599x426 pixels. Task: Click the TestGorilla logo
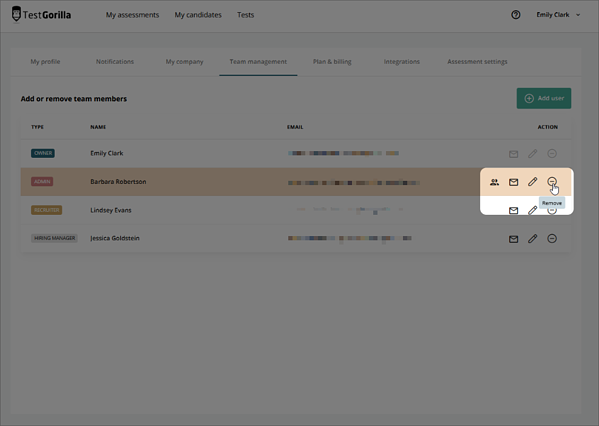41,15
